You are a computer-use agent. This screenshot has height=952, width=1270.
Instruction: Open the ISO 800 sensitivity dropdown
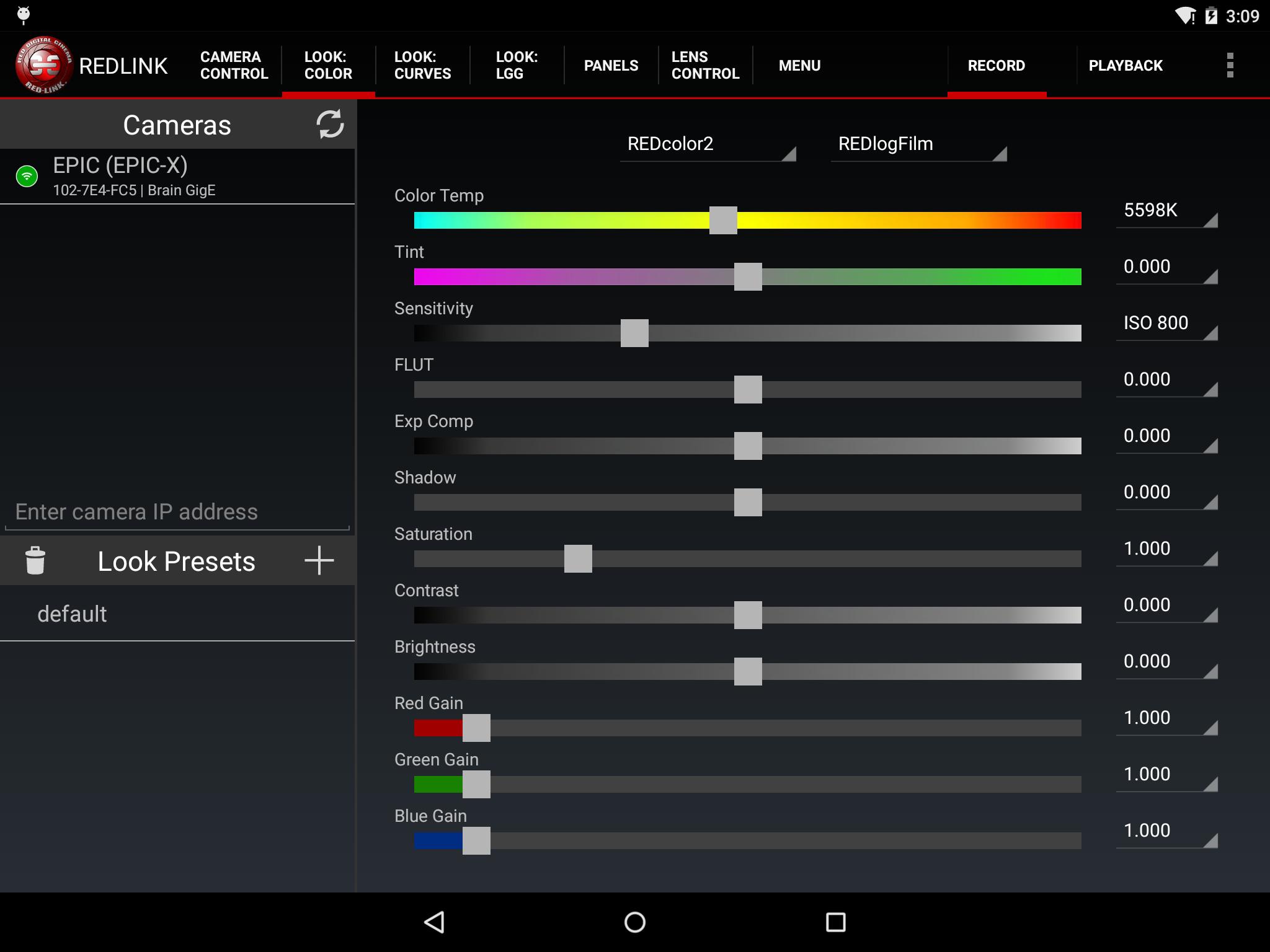click(1167, 324)
